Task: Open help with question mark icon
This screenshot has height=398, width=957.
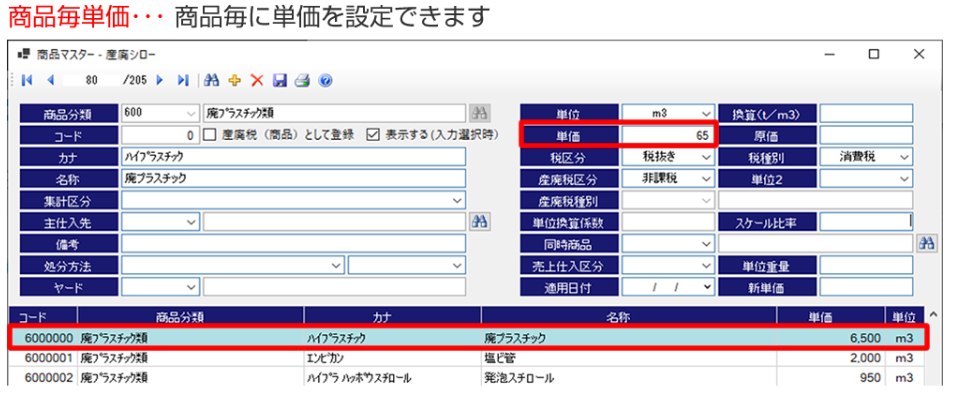Action: point(325,81)
